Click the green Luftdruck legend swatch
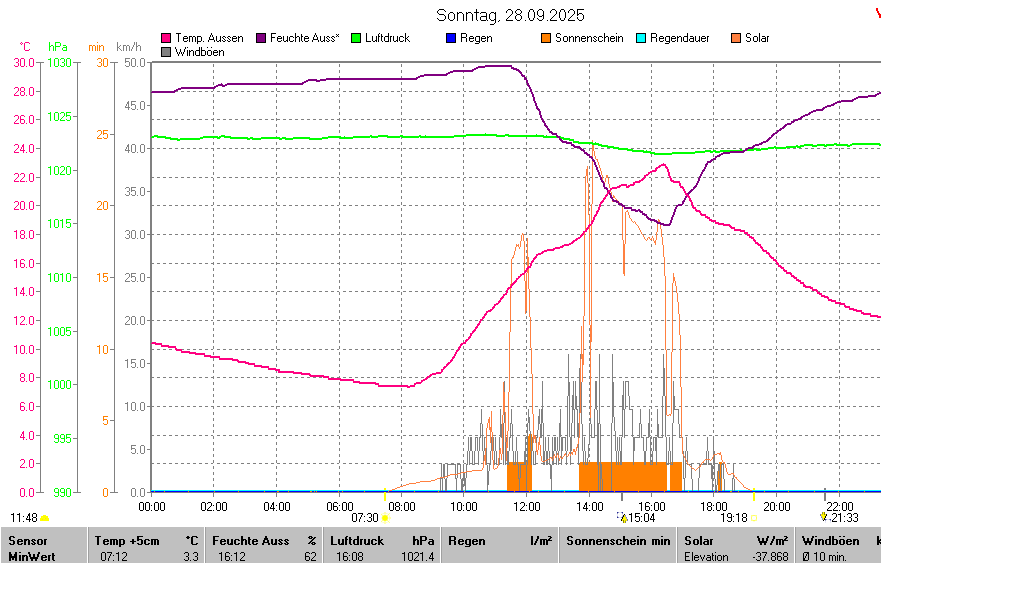The width and height of the screenshot is (1024, 608). 357,38
